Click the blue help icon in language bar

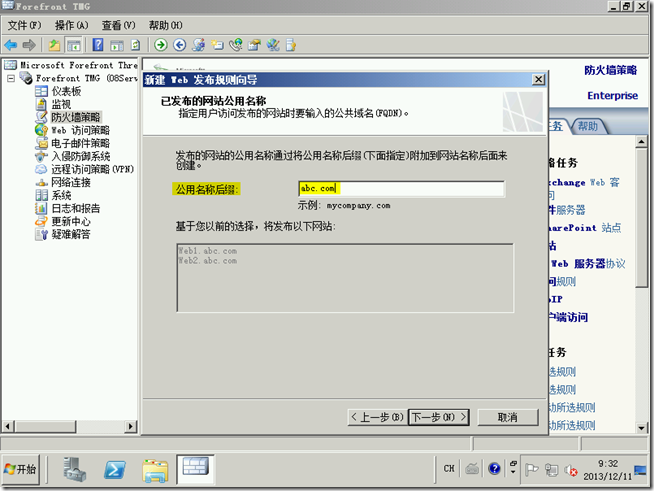[x=494, y=469]
